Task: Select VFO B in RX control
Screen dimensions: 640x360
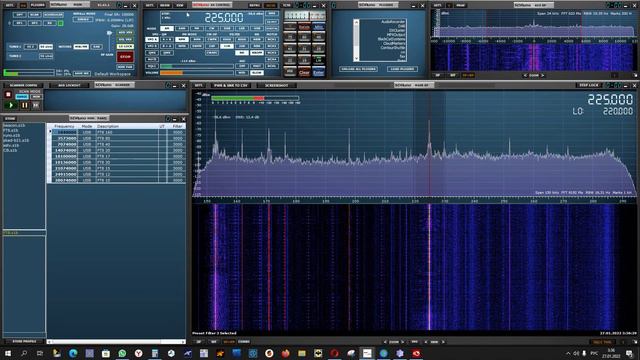Action: [x=152, y=46]
